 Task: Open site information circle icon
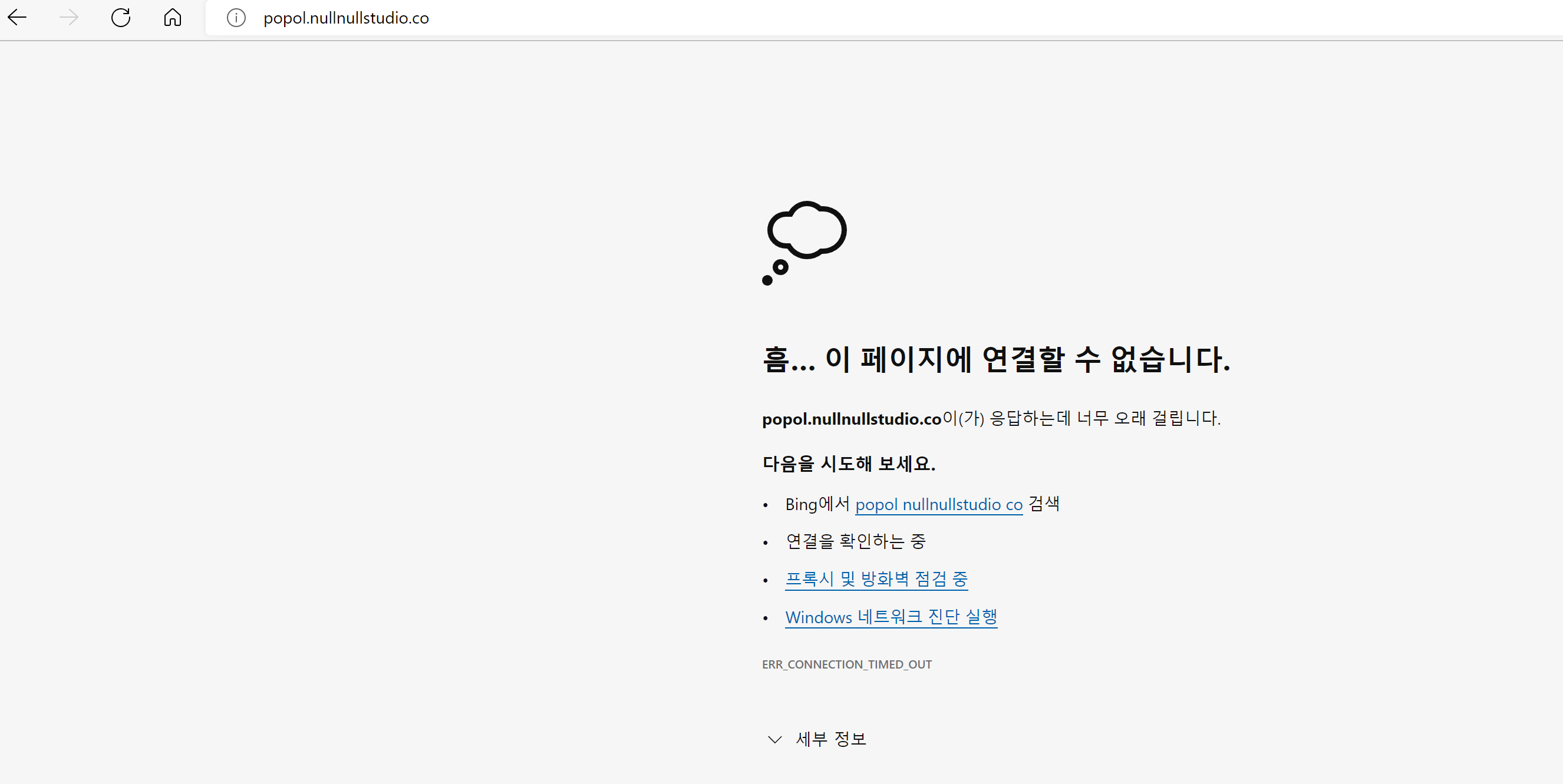236,18
